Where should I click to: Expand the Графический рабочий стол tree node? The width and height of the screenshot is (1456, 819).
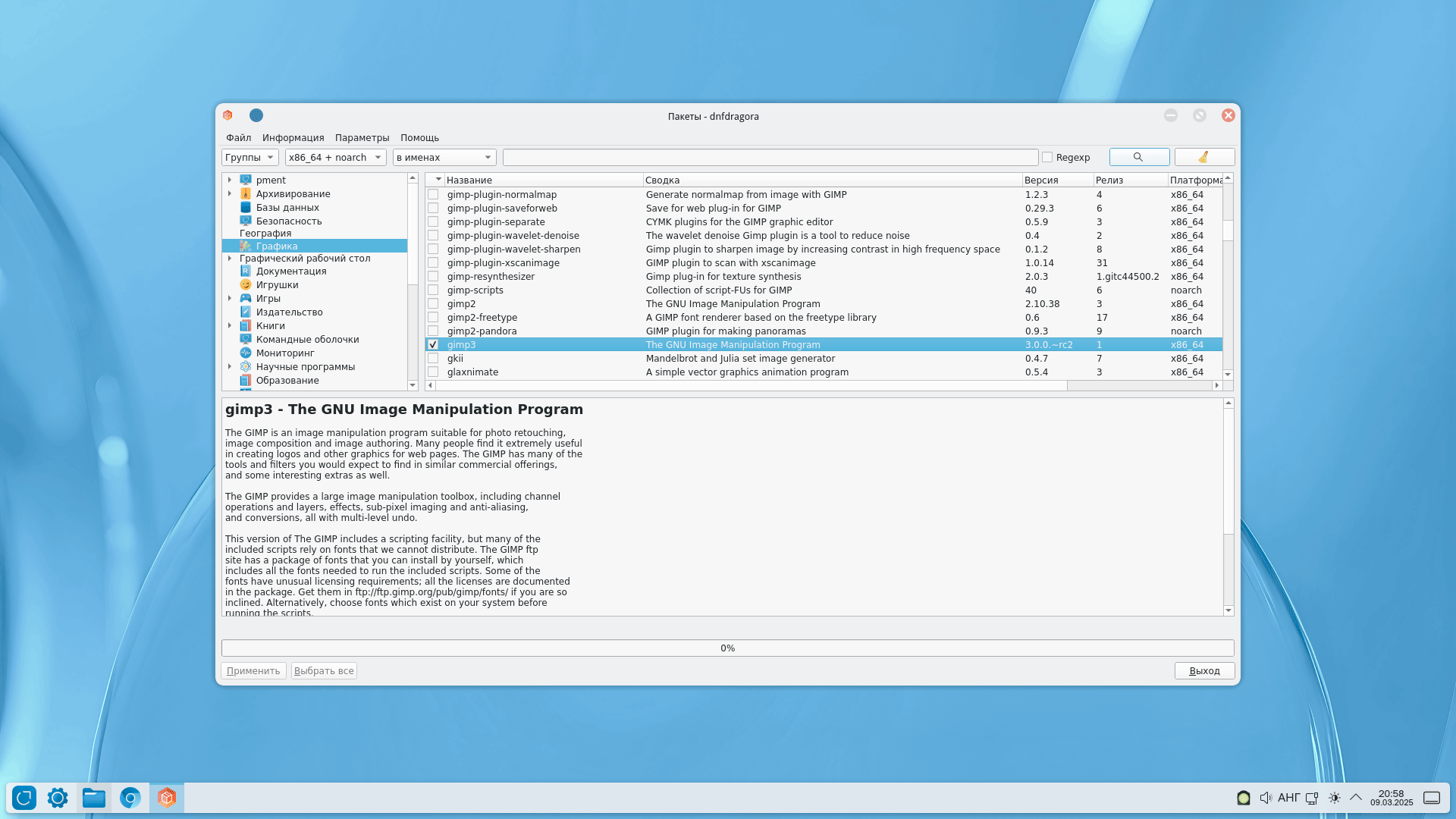coord(230,258)
